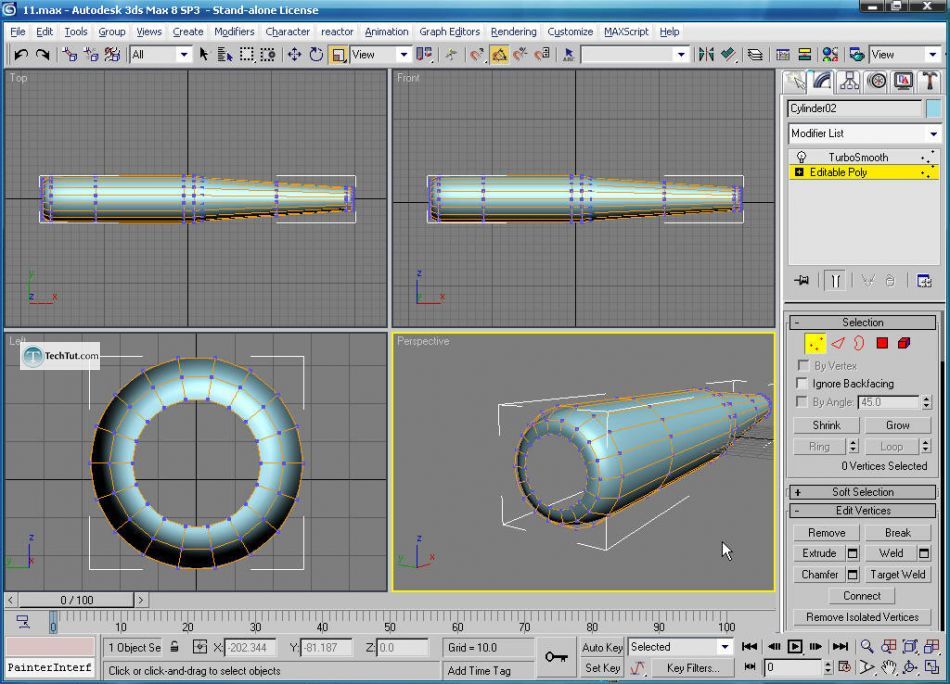
Task: Enable the By Vertex checkbox
Action: [x=803, y=365]
